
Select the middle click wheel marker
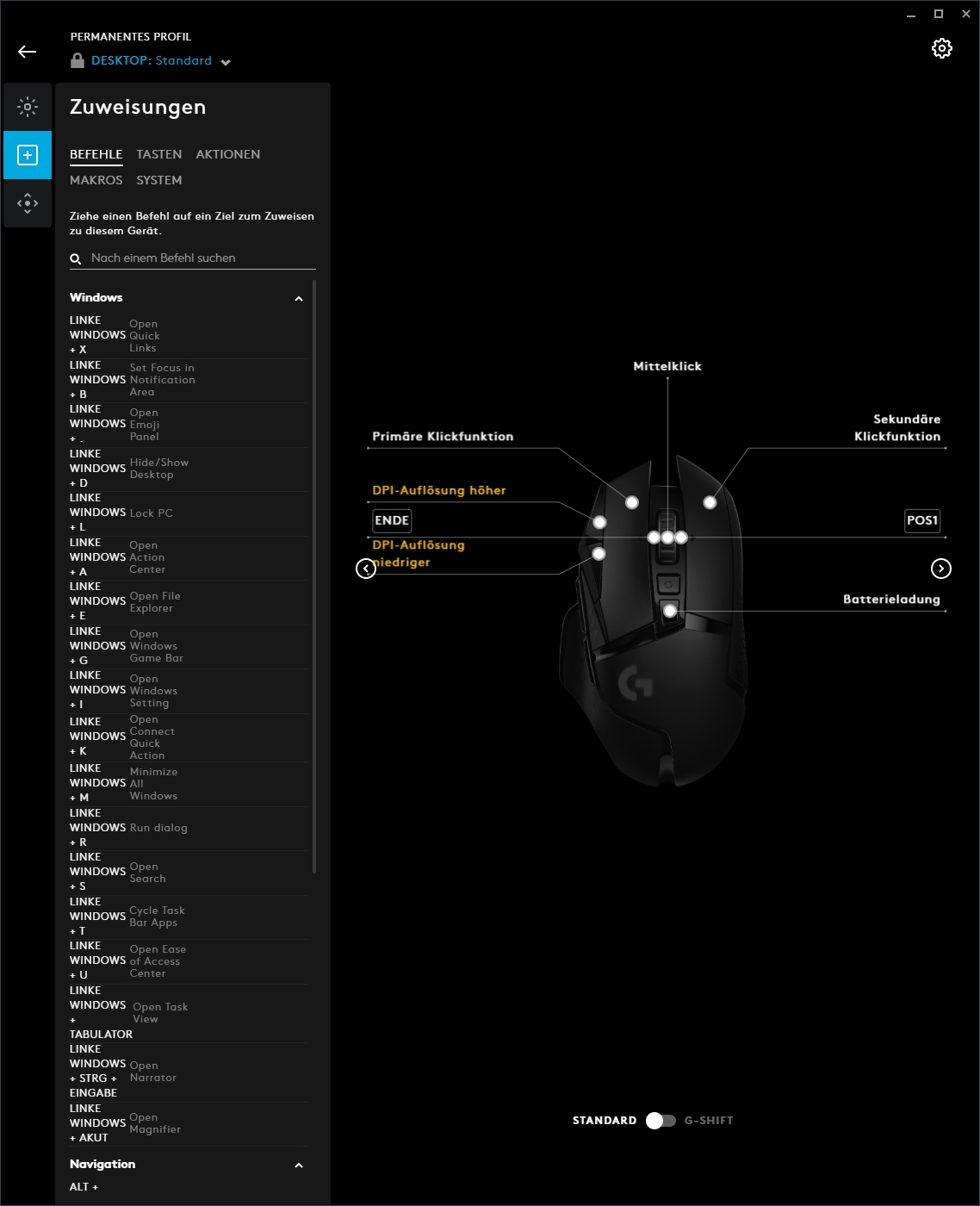pyautogui.click(x=667, y=538)
